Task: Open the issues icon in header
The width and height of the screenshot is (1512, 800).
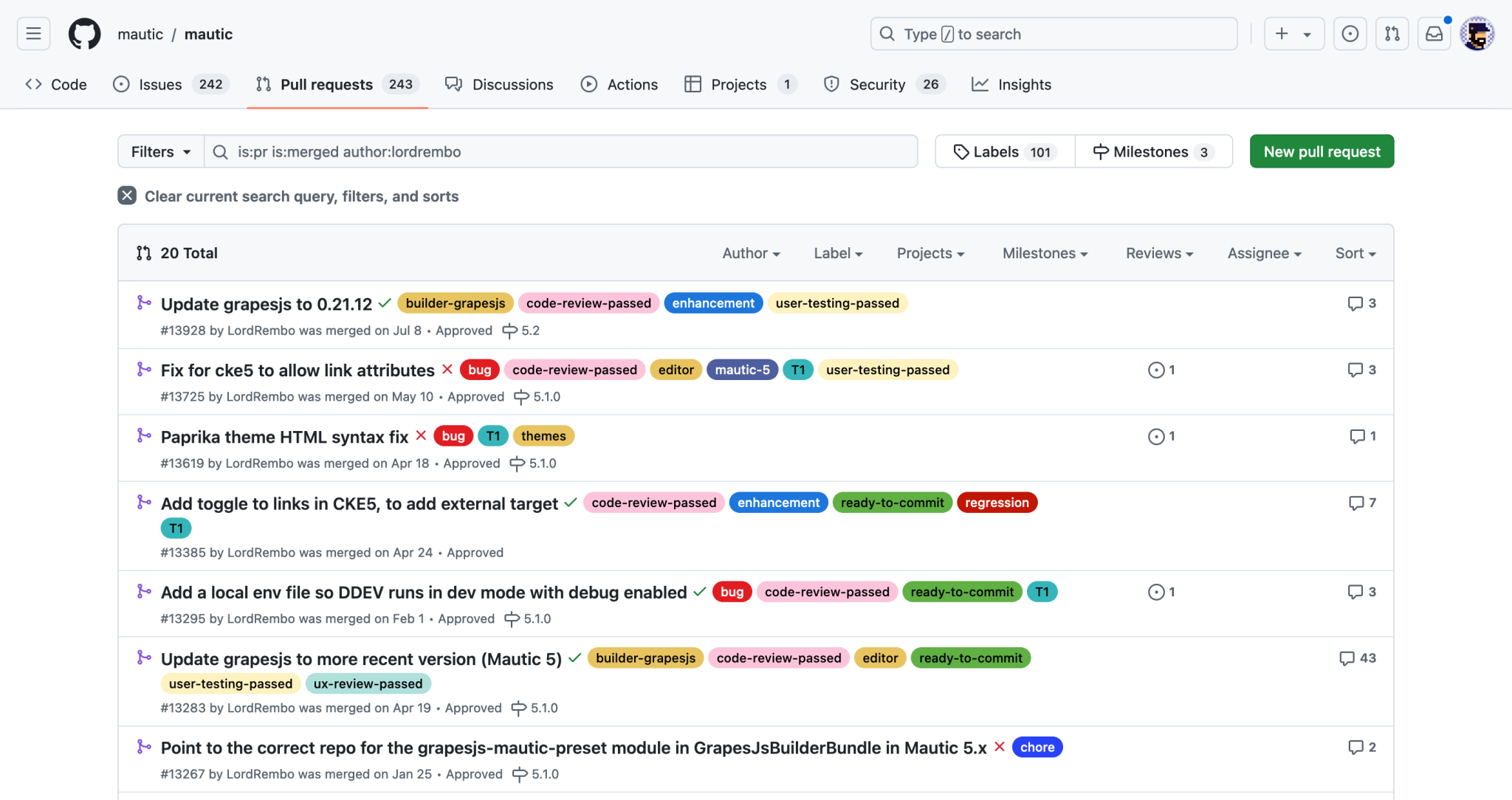Action: 1350,34
